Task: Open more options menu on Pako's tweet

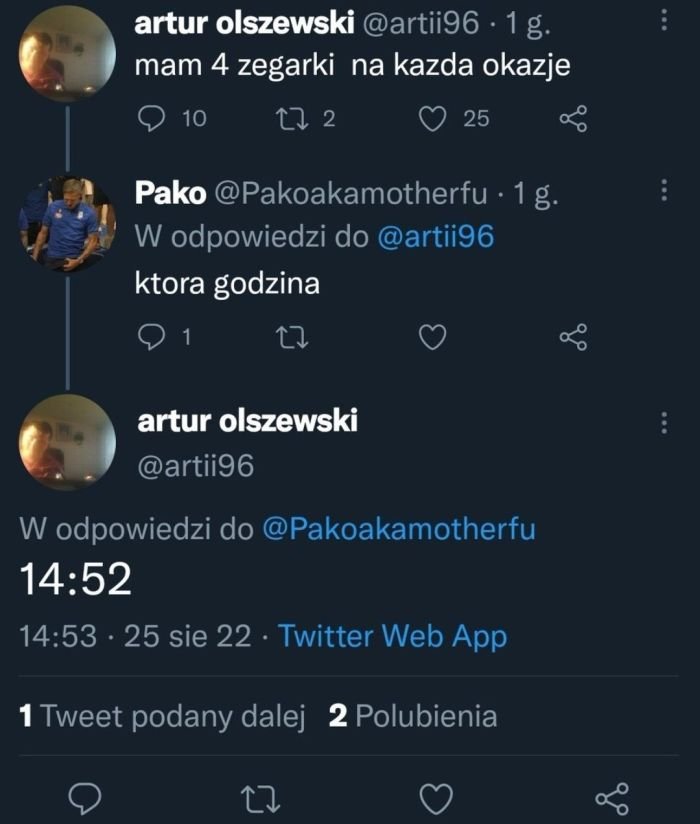Action: [x=665, y=192]
